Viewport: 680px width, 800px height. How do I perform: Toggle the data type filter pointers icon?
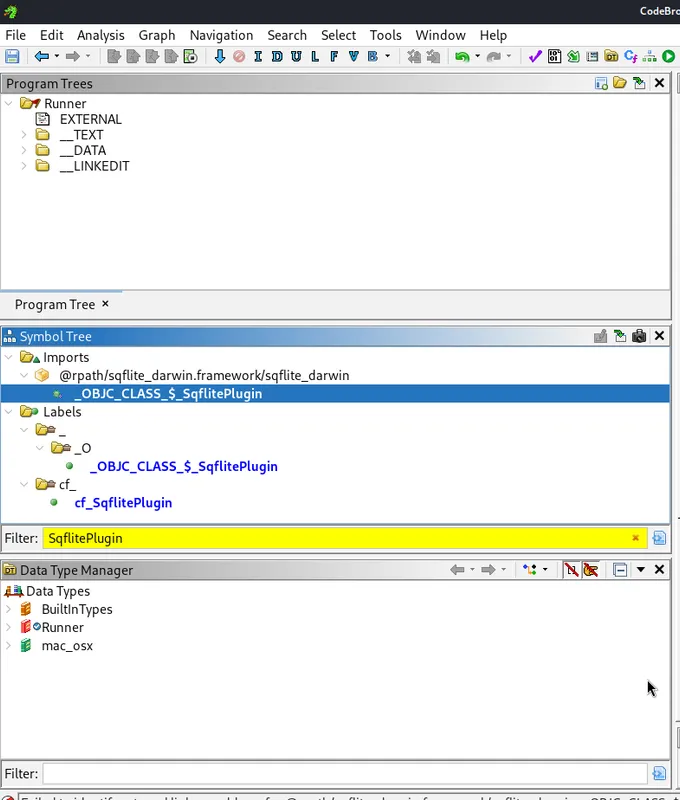591,569
